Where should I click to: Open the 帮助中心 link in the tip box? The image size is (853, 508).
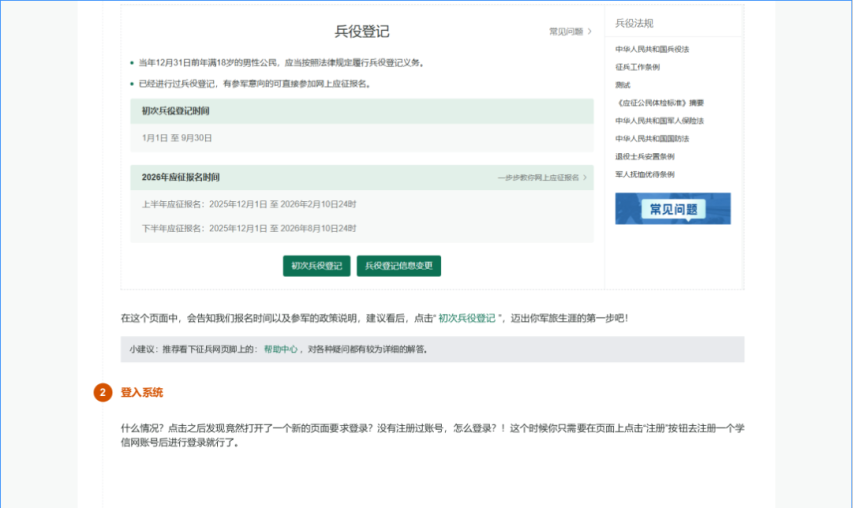point(281,349)
